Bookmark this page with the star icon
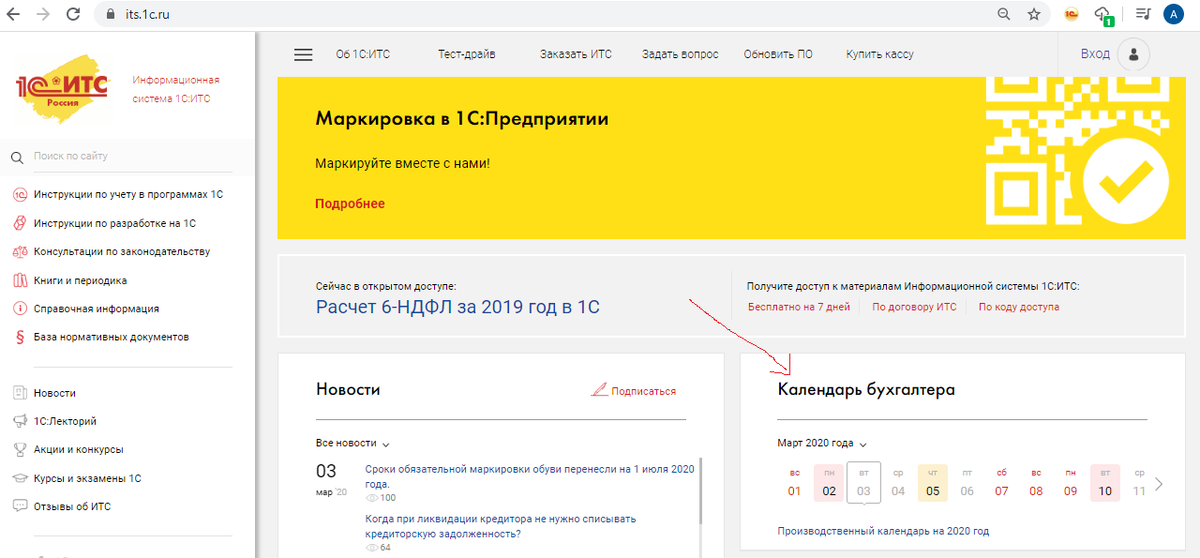The image size is (1200, 558). pos(1034,14)
